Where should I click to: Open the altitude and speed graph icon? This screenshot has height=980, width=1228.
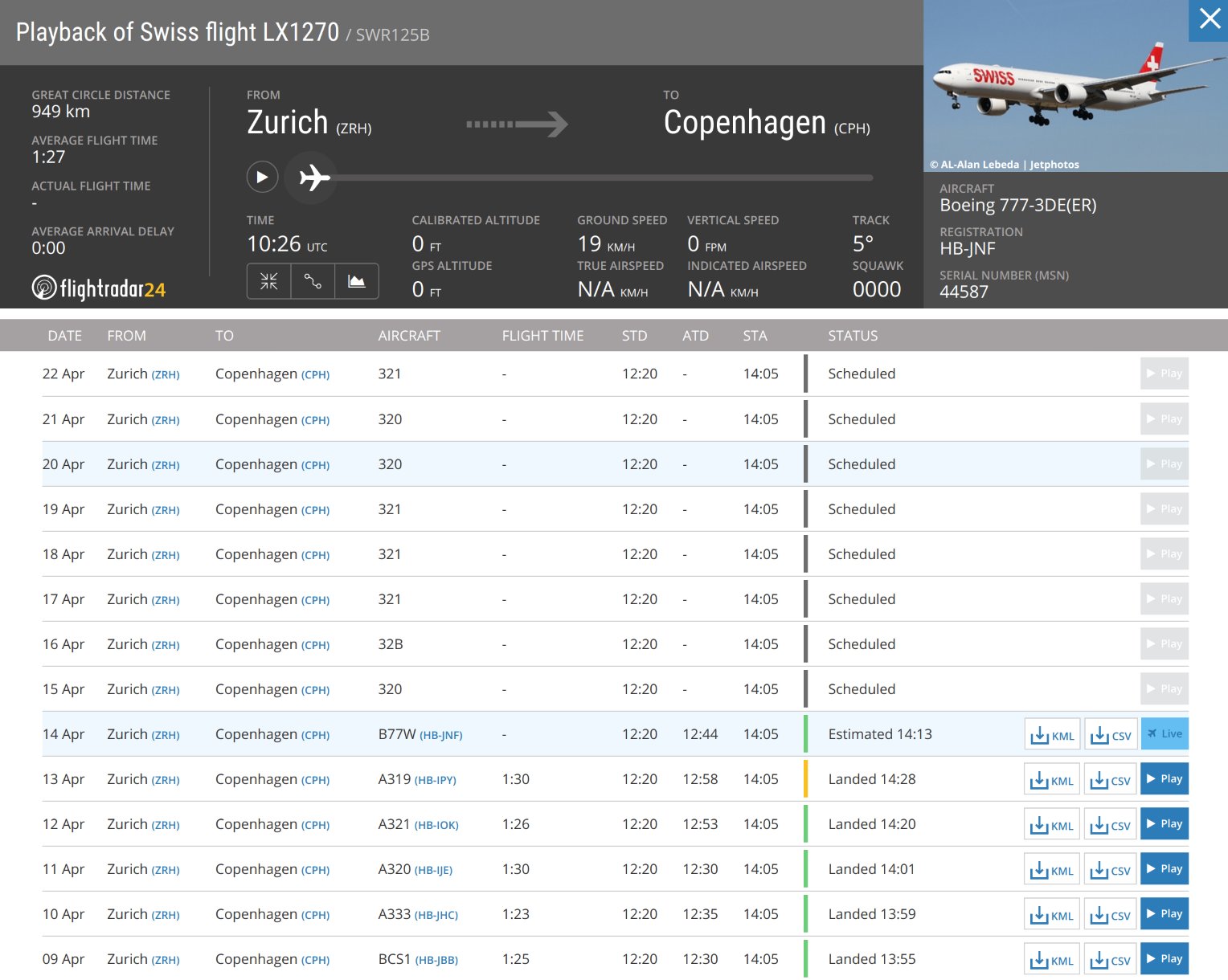click(356, 281)
